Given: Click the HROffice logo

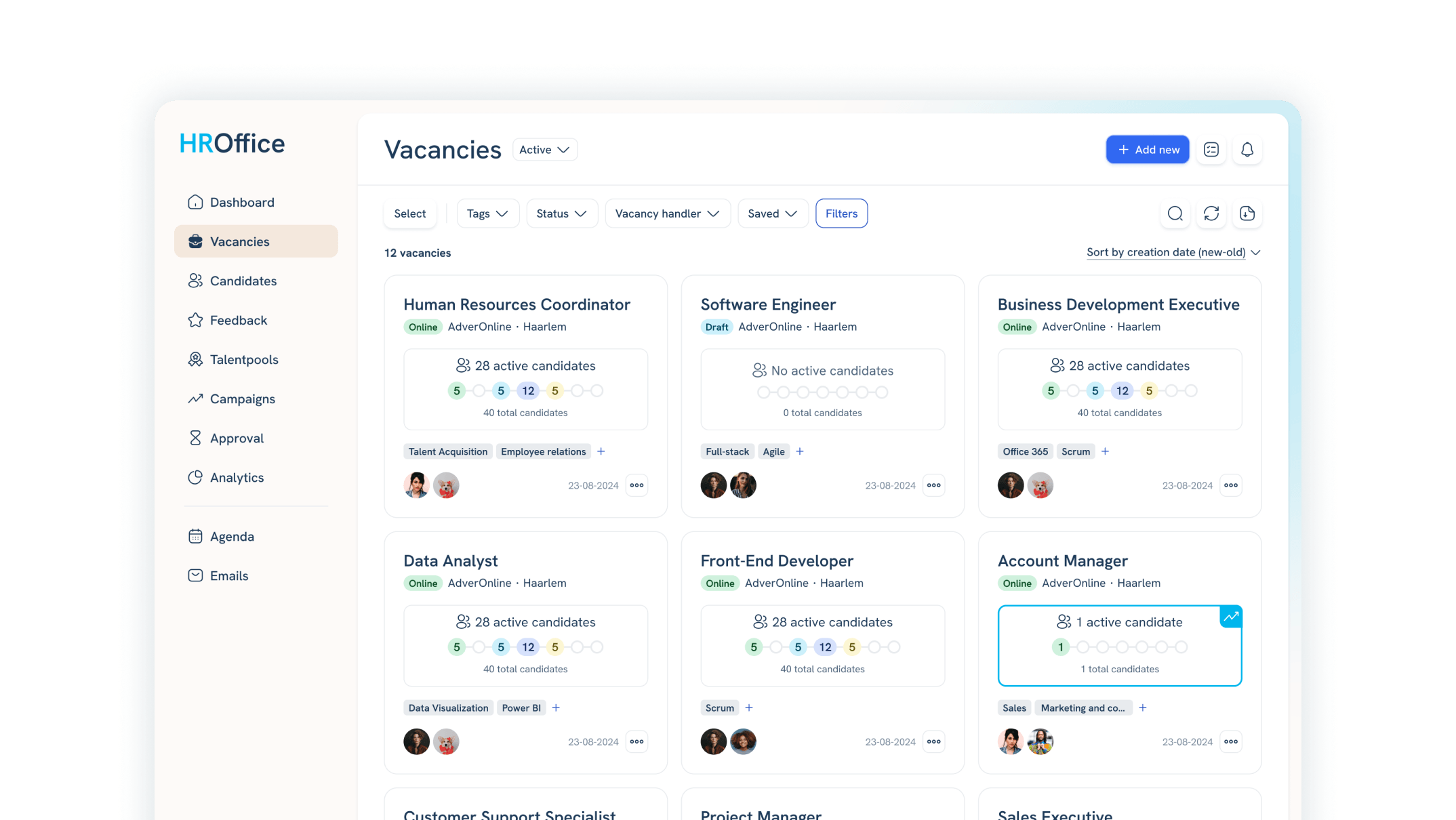Looking at the screenshot, I should pyautogui.click(x=232, y=144).
